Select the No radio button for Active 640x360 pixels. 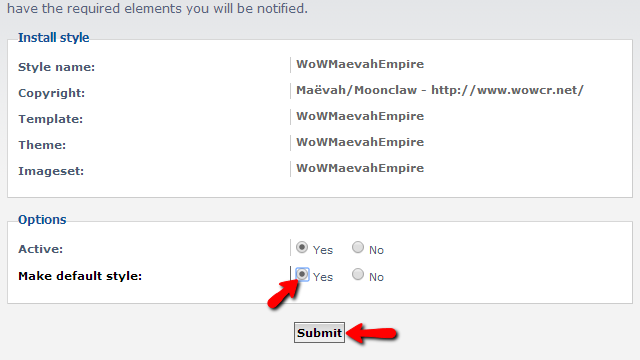click(x=358, y=247)
